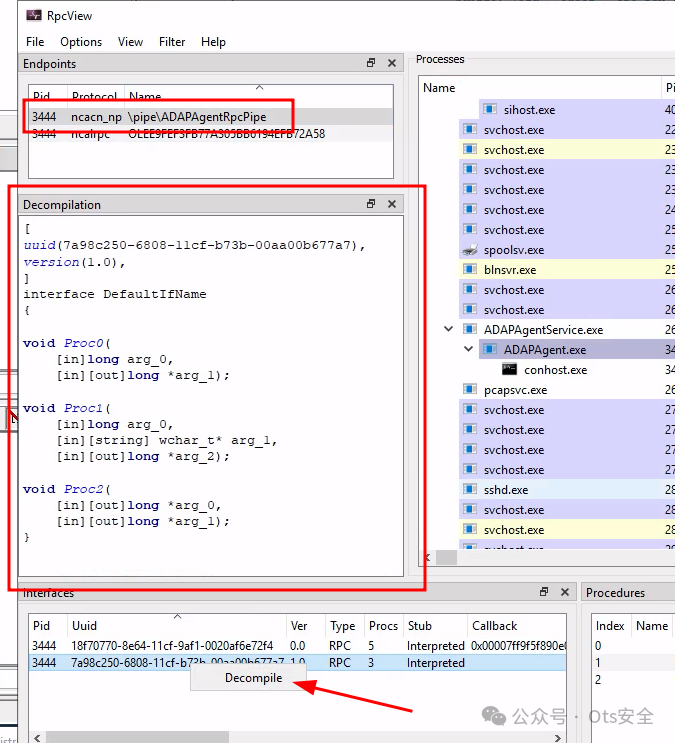The image size is (675, 743).
Task: Sort procedures by Index column header
Action: [610, 625]
